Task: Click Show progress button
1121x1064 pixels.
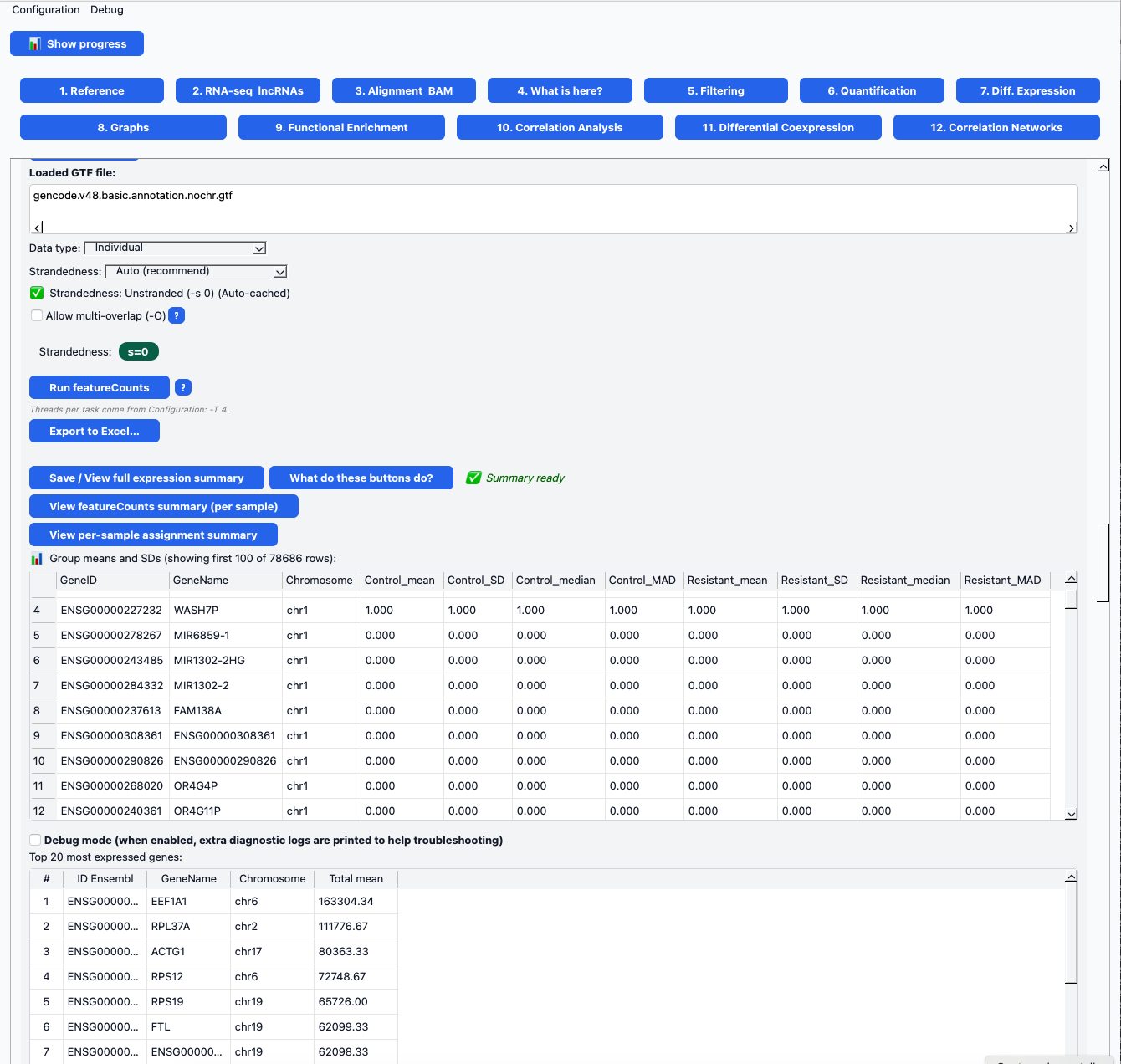Action: [77, 43]
